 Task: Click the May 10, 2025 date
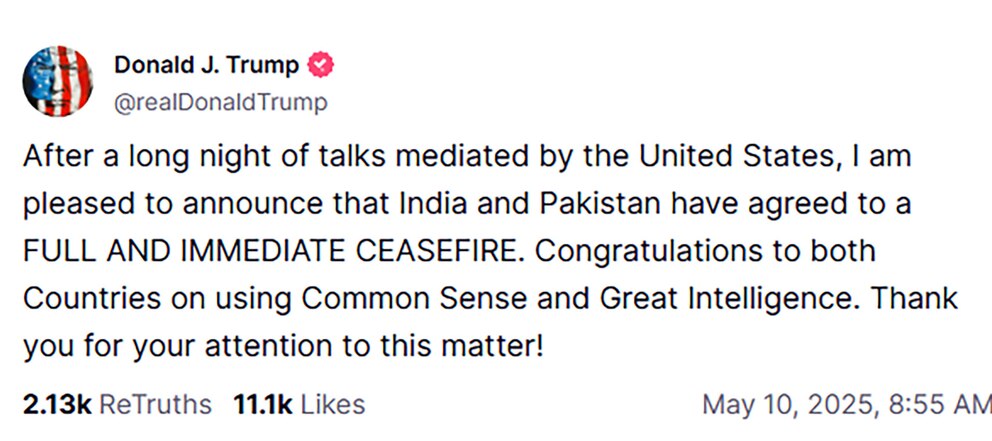789,404
